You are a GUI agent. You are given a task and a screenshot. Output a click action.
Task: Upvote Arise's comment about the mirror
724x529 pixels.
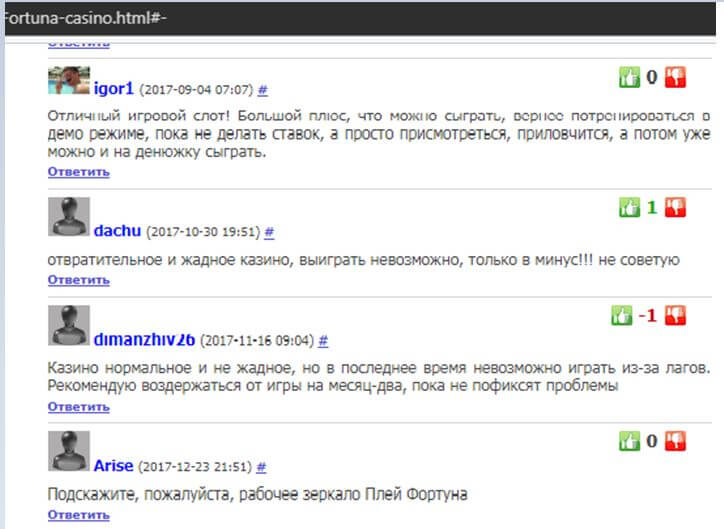(x=629, y=441)
